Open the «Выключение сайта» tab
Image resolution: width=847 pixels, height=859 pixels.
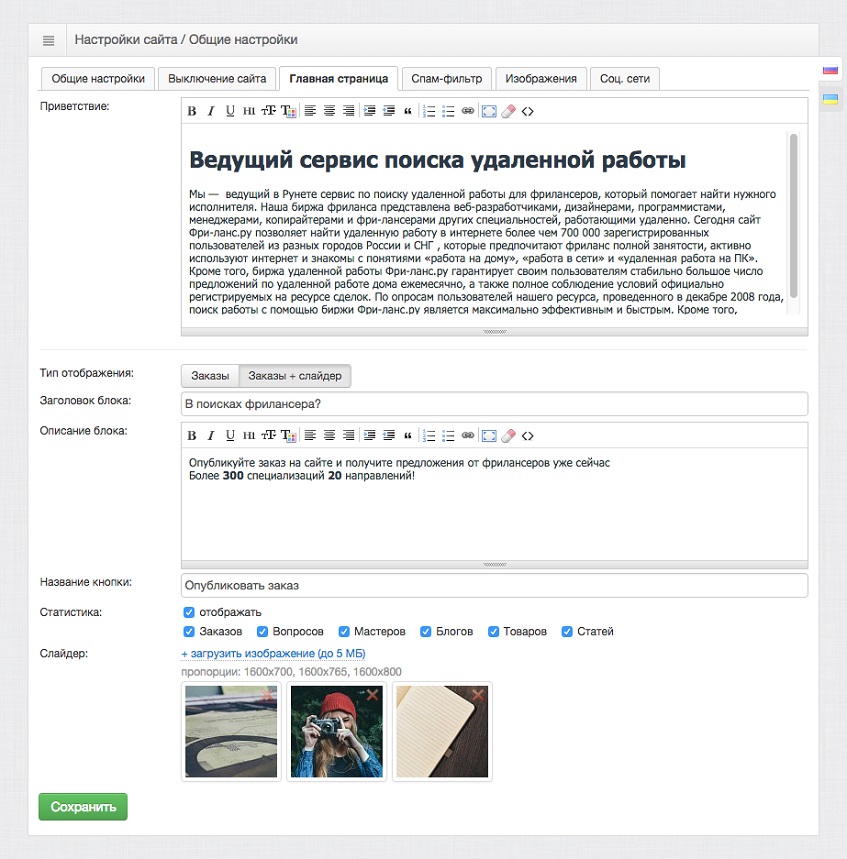[217, 79]
